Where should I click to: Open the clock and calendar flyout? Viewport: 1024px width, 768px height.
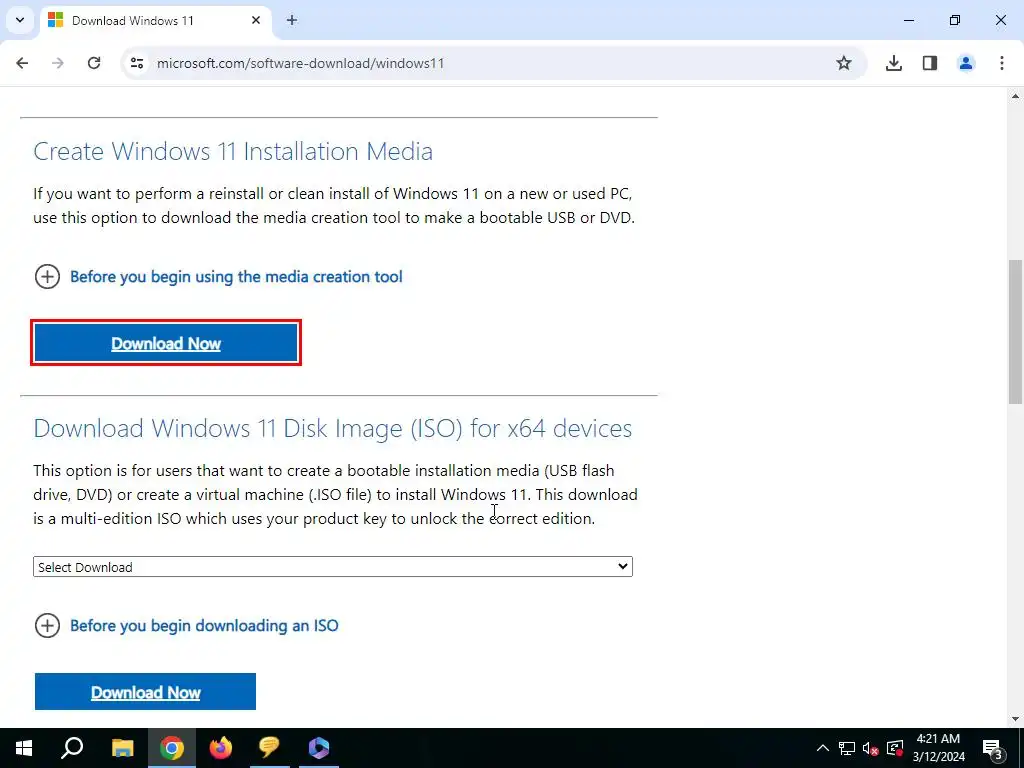point(938,748)
